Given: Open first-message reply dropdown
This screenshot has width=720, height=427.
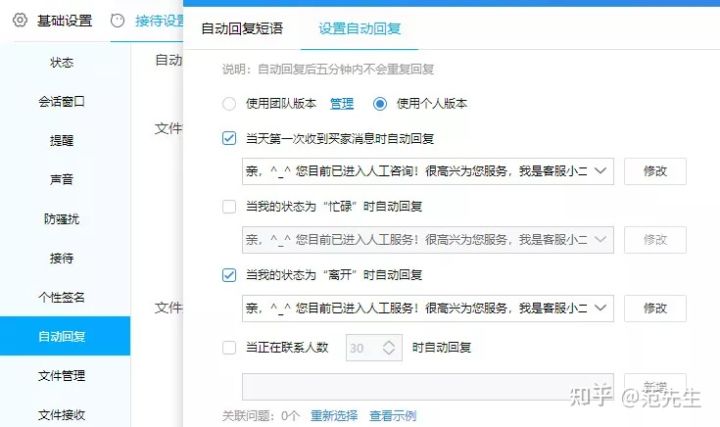Looking at the screenshot, I should click(428, 171).
